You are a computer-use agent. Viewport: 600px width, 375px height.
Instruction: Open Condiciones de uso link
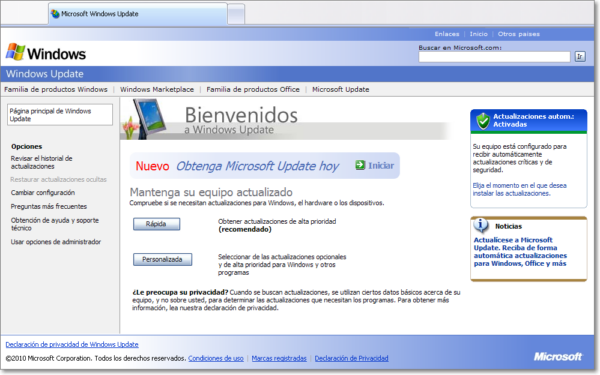[x=216, y=358]
